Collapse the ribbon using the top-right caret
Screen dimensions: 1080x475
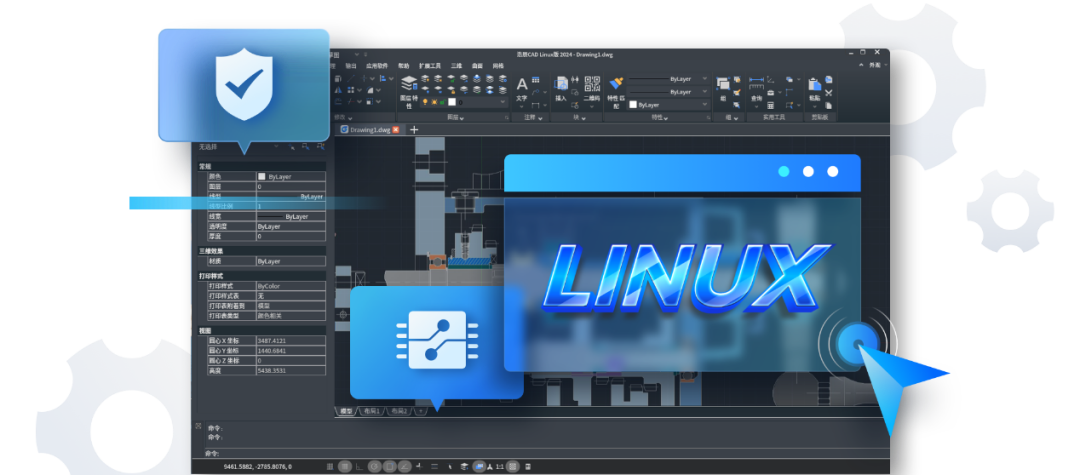pyautogui.click(x=861, y=65)
